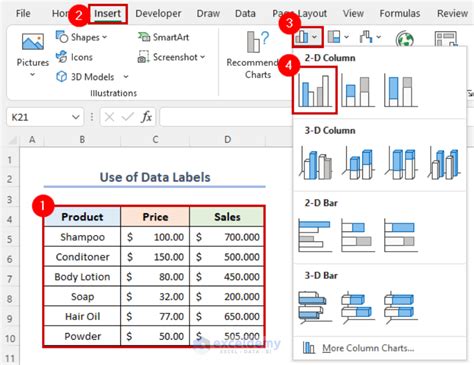This screenshot has width=474, height=365.
Task: Select 2-D 100% Stacked Column chart
Action: (401, 90)
